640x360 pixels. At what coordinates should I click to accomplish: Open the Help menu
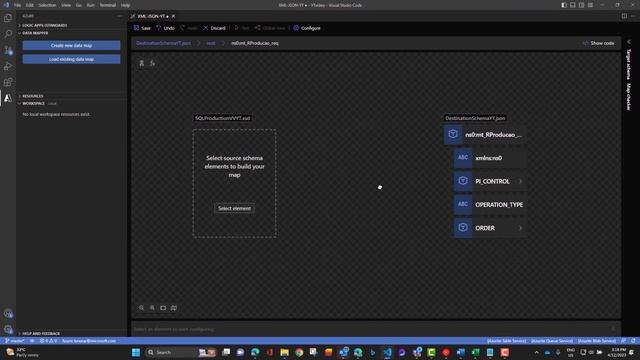click(126, 5)
